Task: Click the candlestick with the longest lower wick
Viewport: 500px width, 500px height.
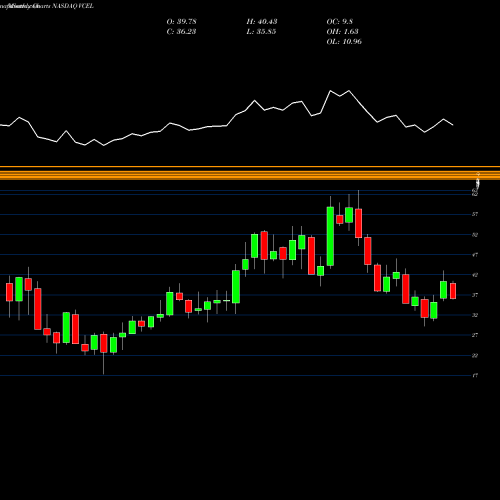Action: 104,343
